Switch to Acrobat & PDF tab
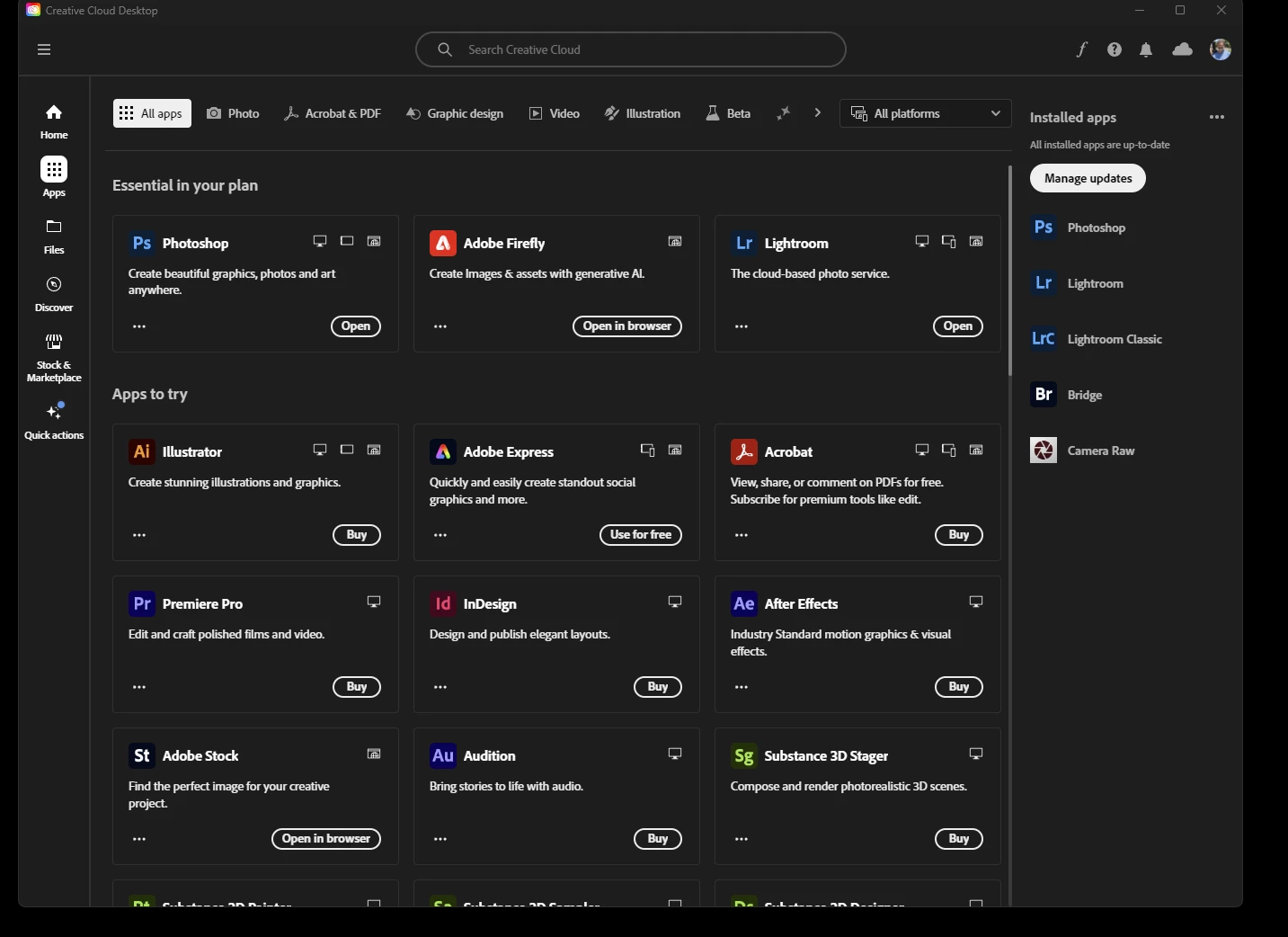Screen dimensions: 1288x937 (x=333, y=113)
